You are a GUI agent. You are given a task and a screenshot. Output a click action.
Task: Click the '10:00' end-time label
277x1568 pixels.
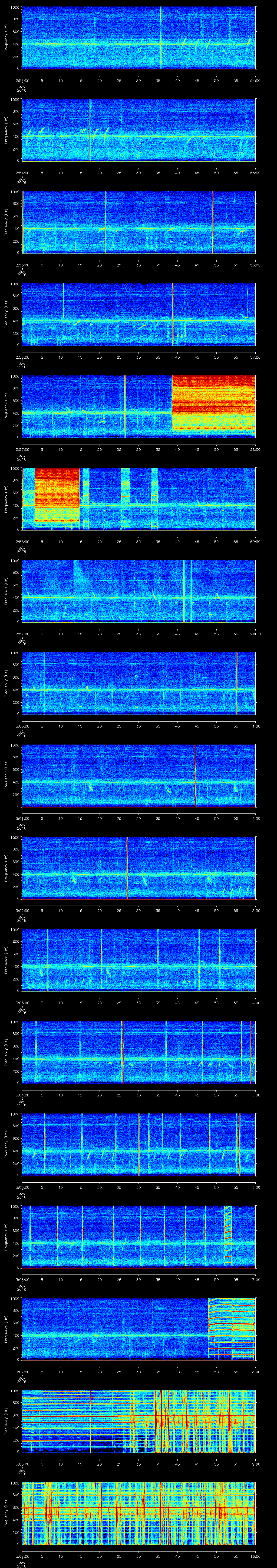click(255, 1556)
